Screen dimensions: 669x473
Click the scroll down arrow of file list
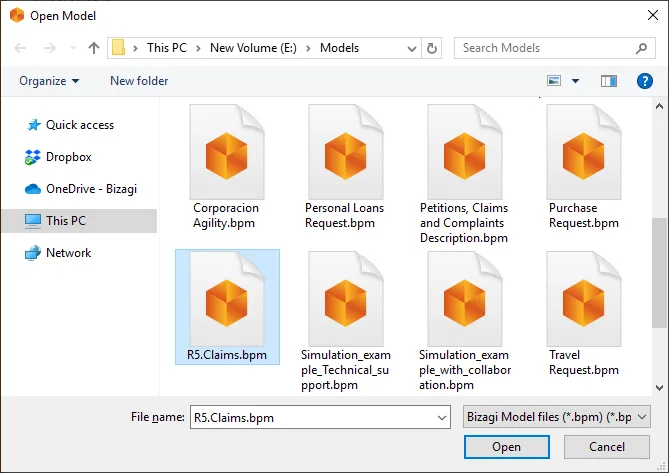[659, 388]
